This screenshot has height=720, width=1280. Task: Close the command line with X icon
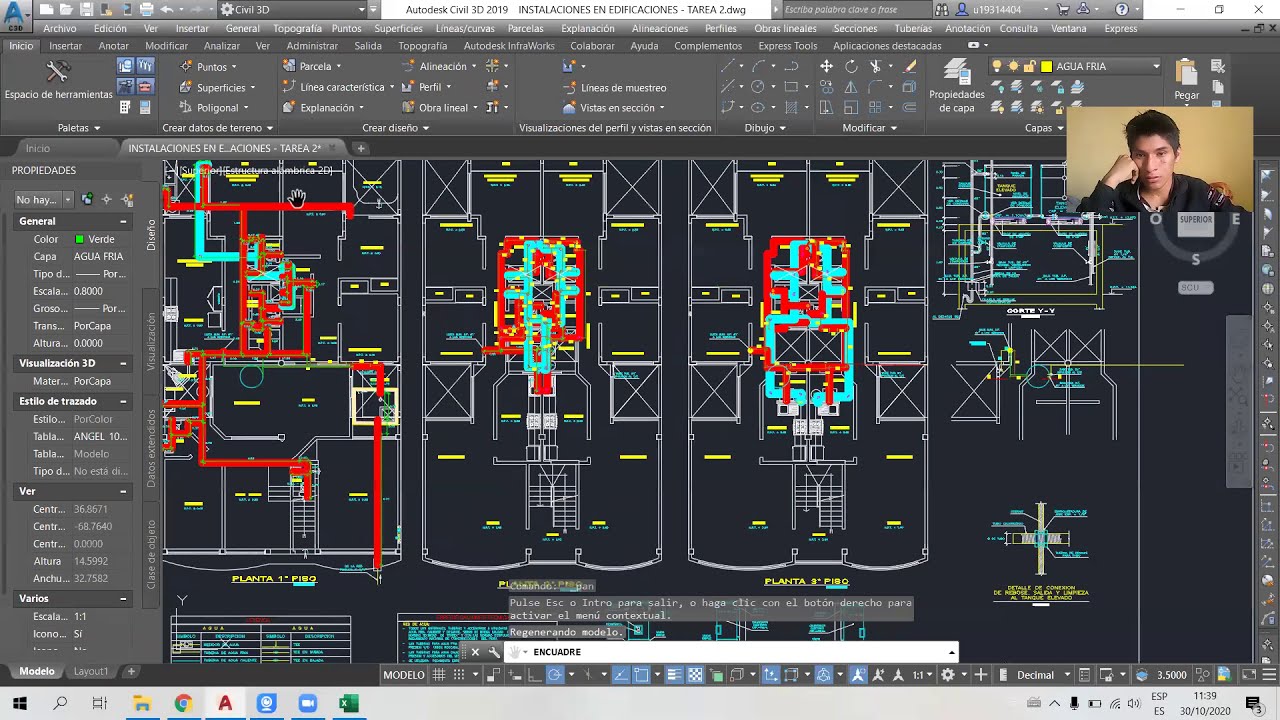point(475,652)
